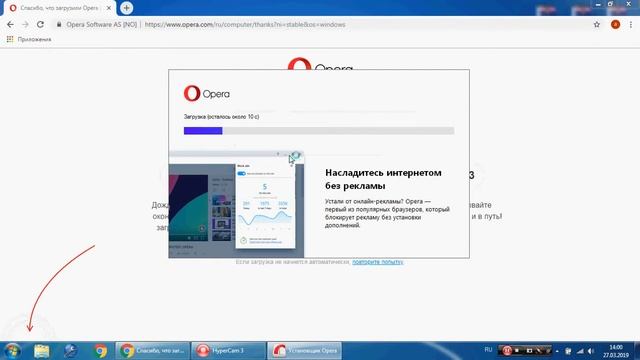The image size is (640, 360).
Task: Click the blue download progress bar
Action: pyautogui.click(x=203, y=131)
